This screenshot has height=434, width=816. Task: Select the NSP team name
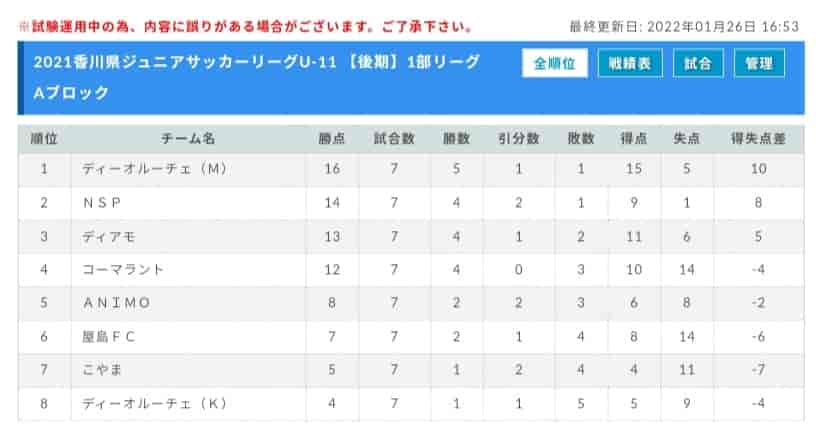point(102,203)
